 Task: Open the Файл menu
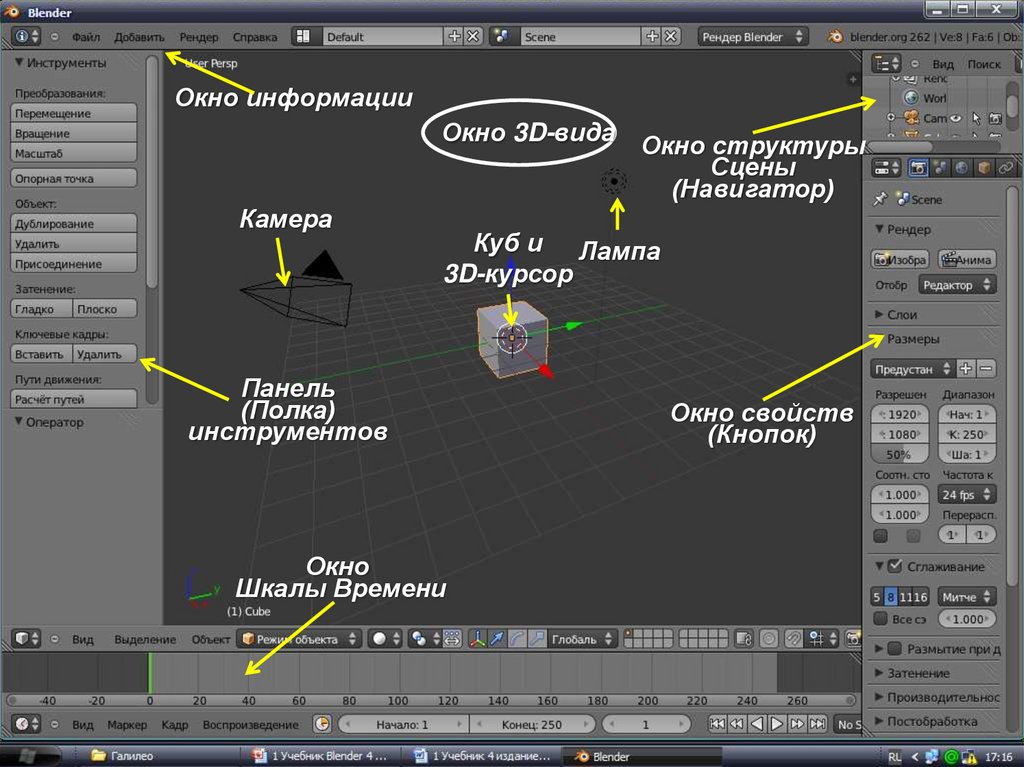[x=86, y=37]
